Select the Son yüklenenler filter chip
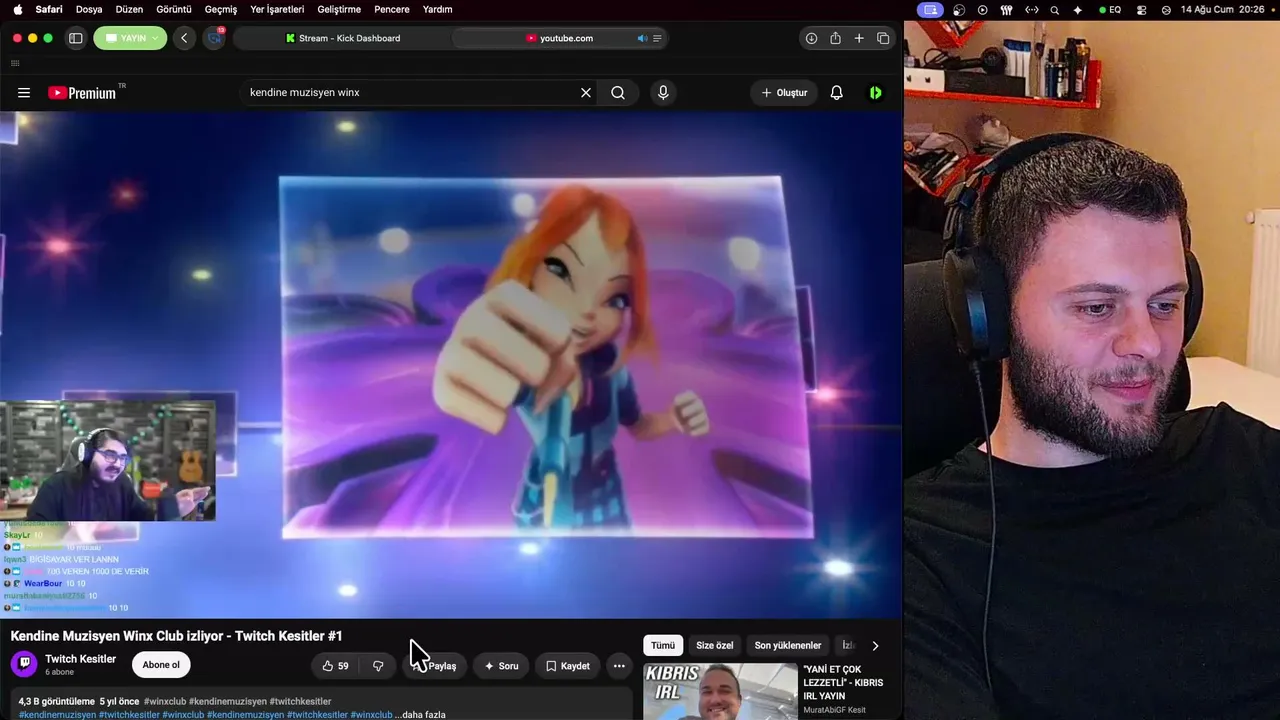This screenshot has height=720, width=1280. point(788,646)
